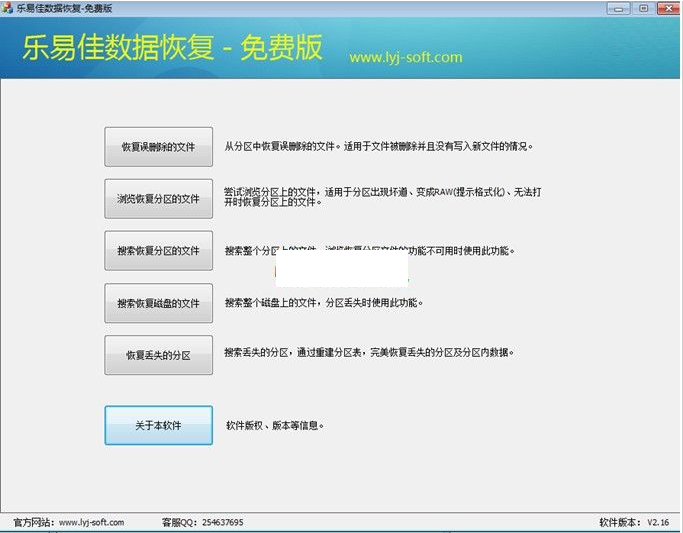Viewport: 683px width, 533px height.
Task: Click www.lyj-soft.com link in header banner
Action: click(x=405, y=57)
